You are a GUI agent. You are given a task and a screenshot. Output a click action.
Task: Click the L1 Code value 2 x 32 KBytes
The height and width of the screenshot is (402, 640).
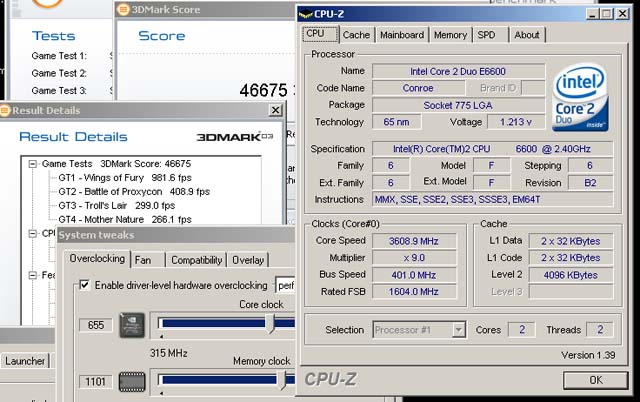tap(571, 258)
